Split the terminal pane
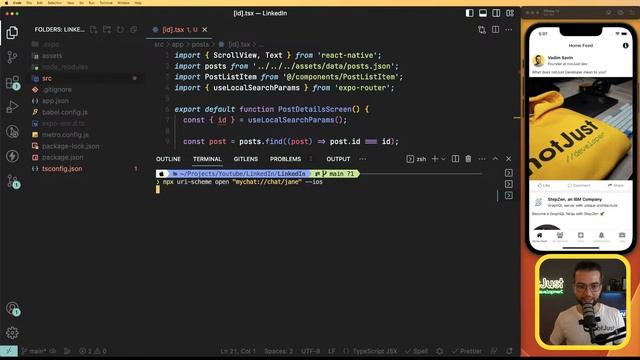 point(455,159)
